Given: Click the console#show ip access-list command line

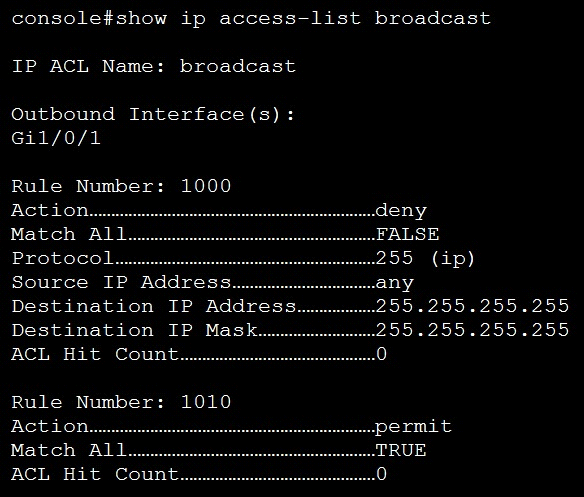Looking at the screenshot, I should (251, 18).
